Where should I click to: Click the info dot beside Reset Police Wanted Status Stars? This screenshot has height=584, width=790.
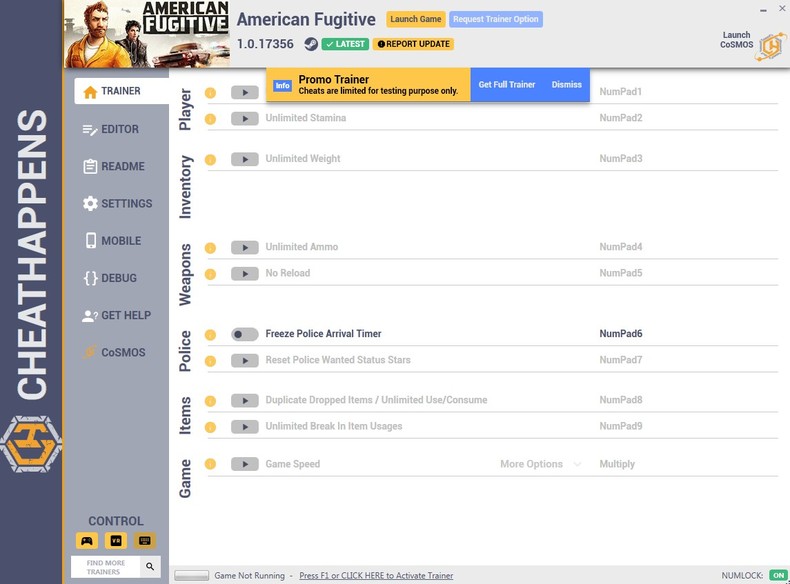point(210,361)
